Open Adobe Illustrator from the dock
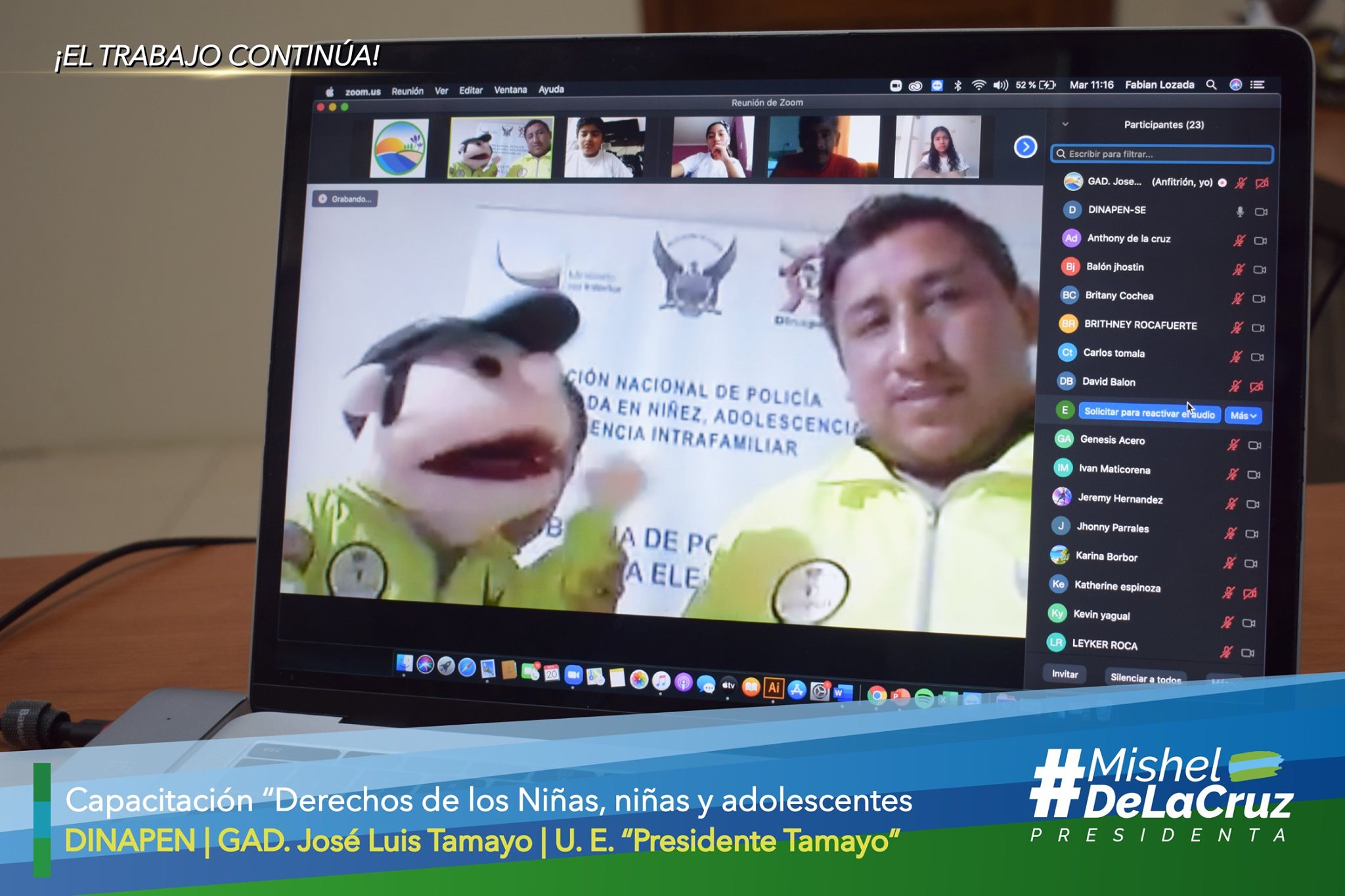This screenshot has height=896, width=1345. pos(774,687)
